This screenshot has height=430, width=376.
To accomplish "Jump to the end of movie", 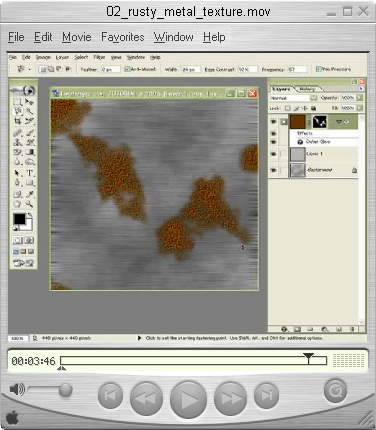I will (x=266, y=396).
